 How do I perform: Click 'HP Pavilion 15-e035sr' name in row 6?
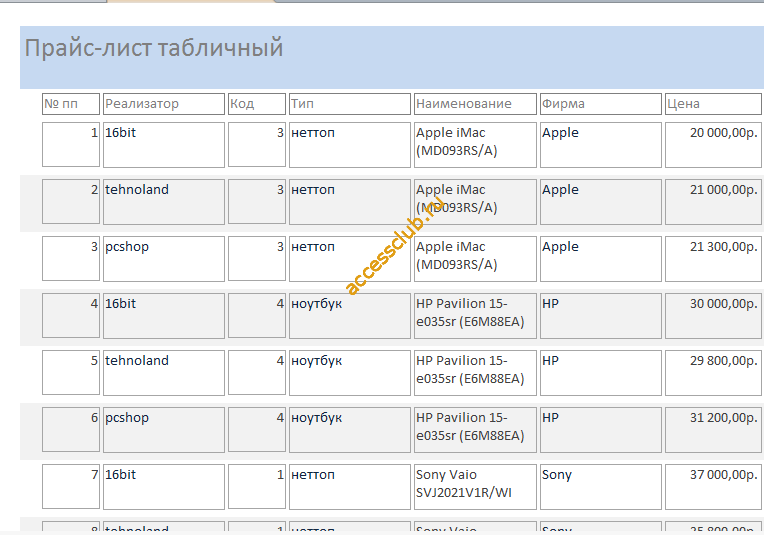coord(475,430)
